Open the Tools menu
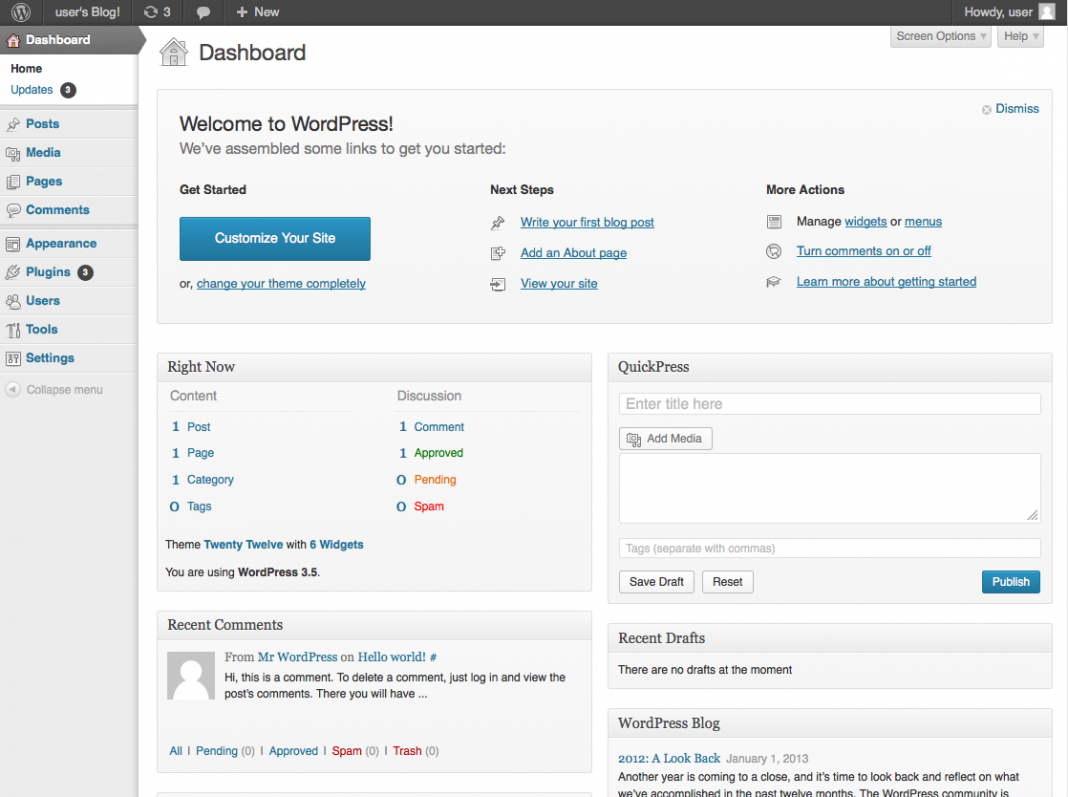 tap(42, 329)
